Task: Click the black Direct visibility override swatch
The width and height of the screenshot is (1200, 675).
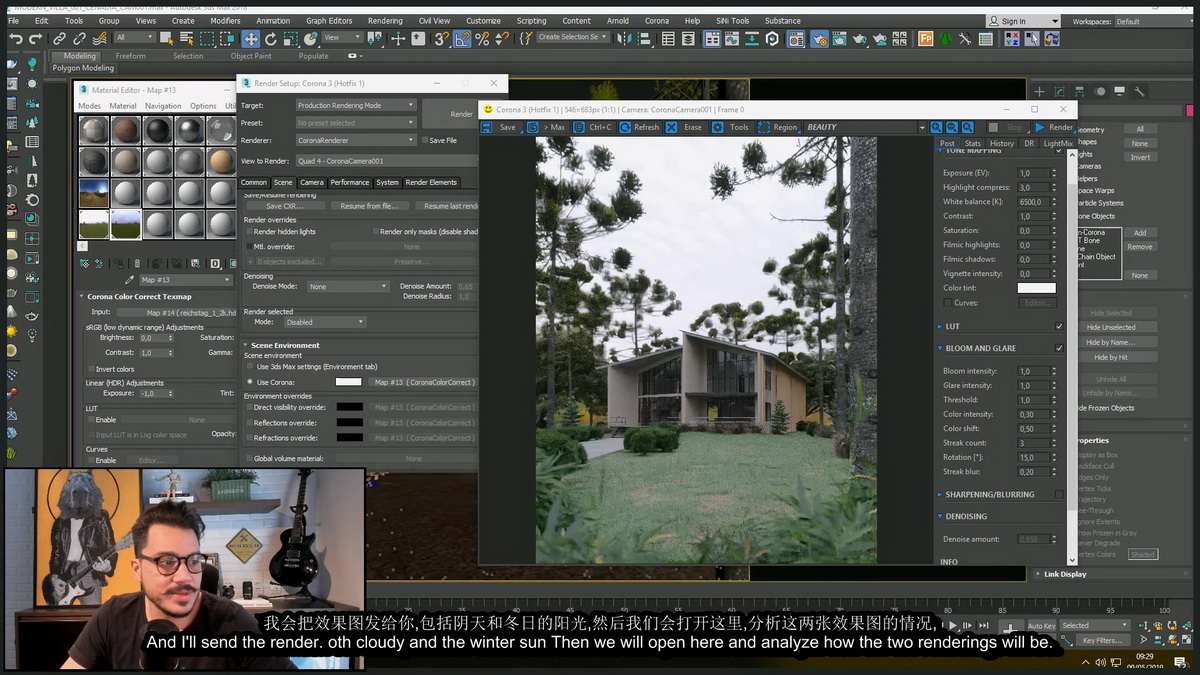Action: click(x=349, y=408)
